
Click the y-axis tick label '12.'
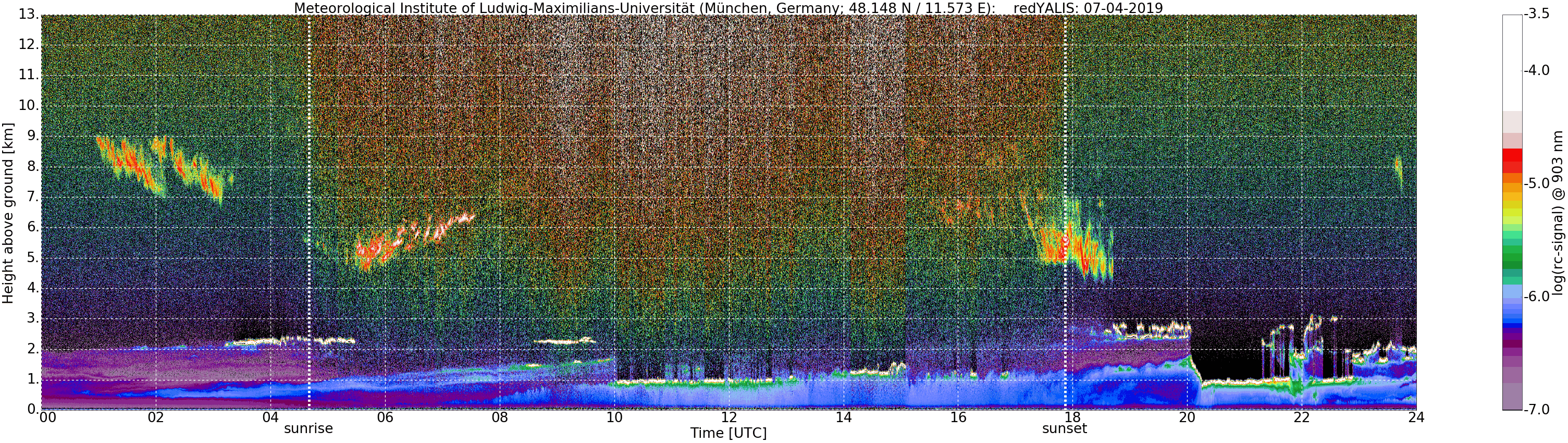[x=28, y=45]
